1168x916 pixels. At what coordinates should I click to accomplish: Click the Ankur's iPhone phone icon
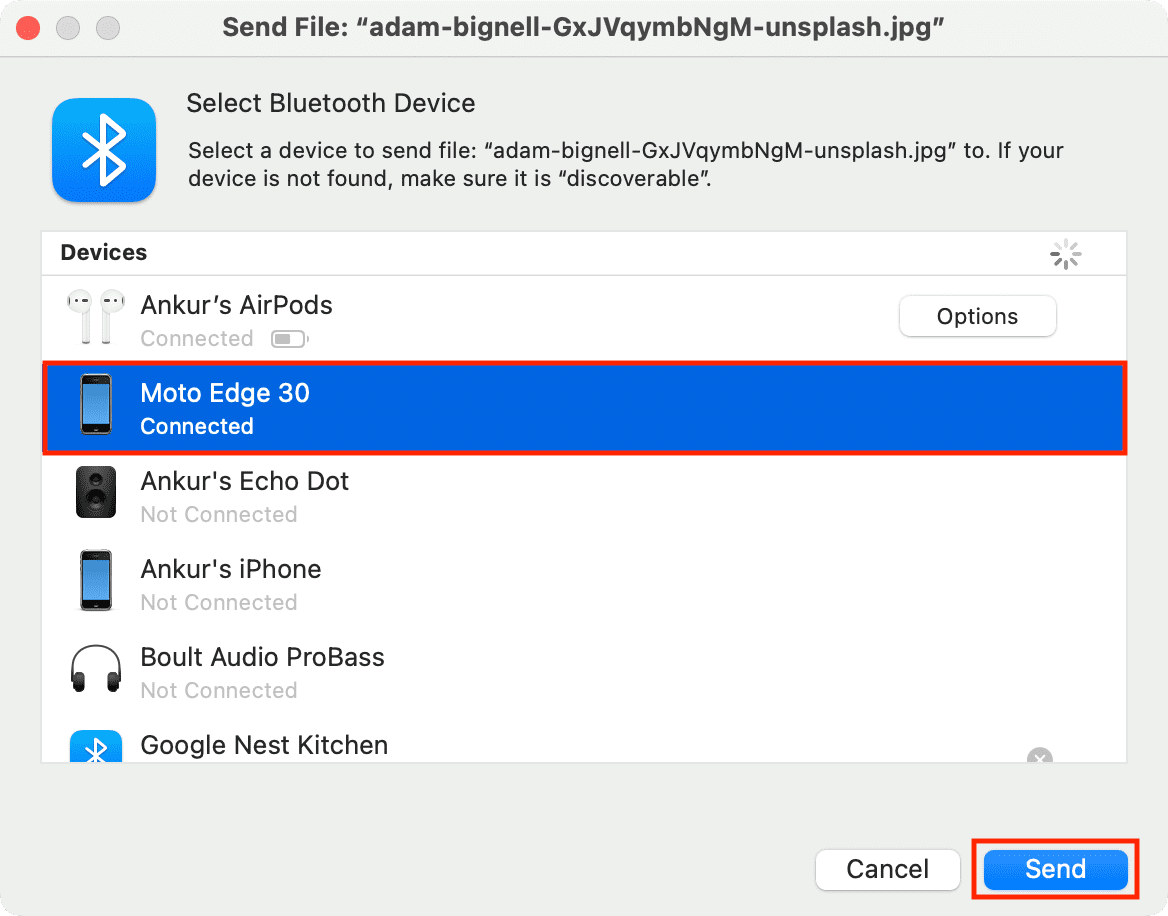click(96, 580)
